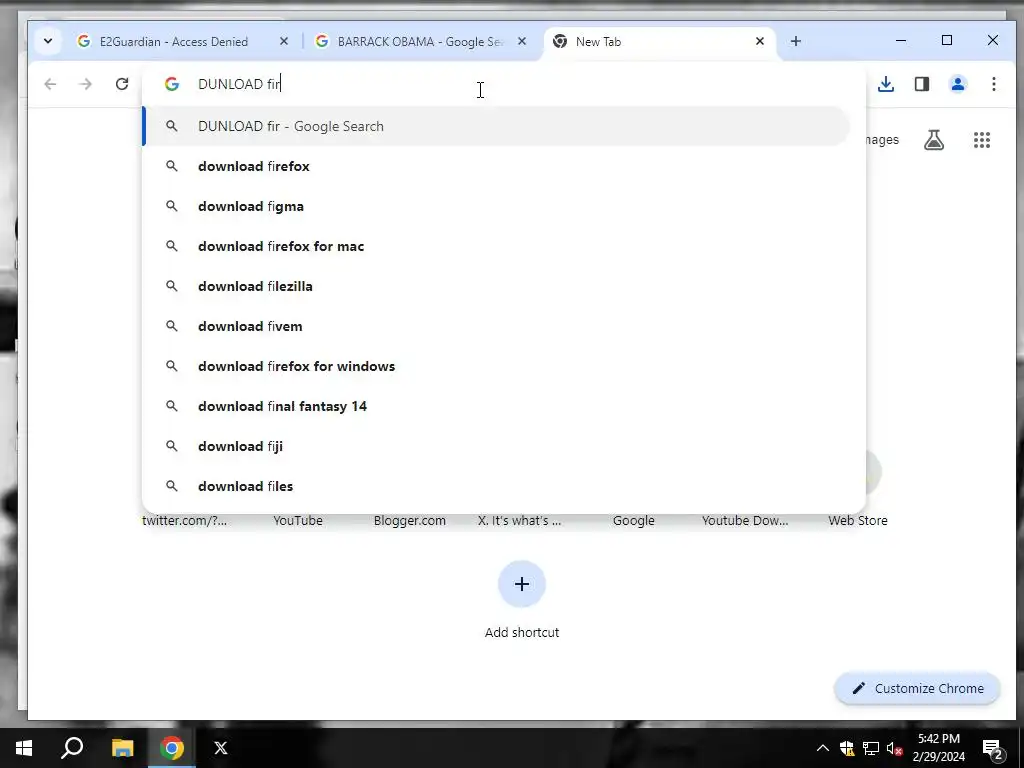The image size is (1024, 768).
Task: Select 'download firefox for windows' suggestion
Action: click(496, 366)
